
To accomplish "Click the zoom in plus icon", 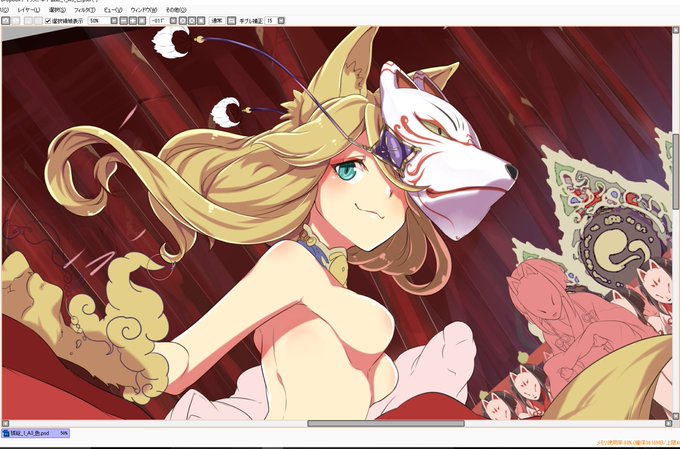I will [133, 20].
